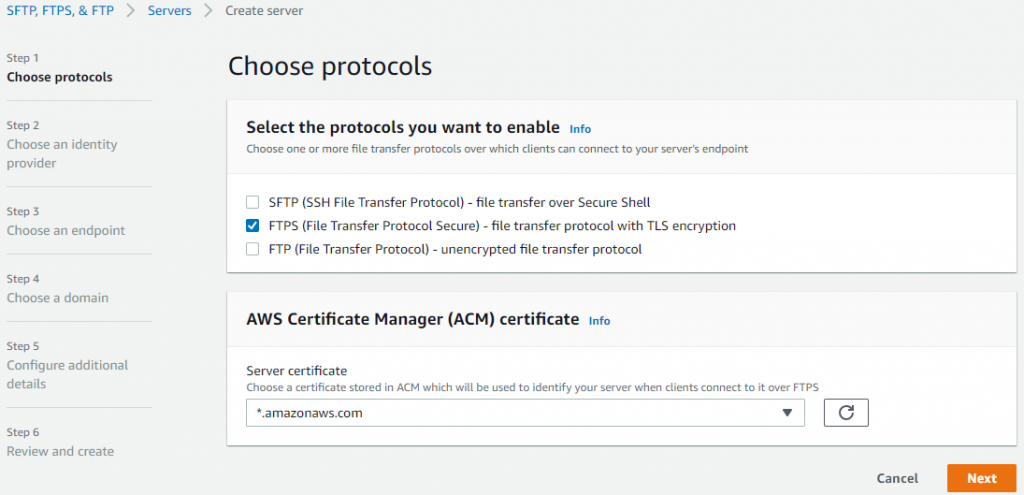Go to SFTP, FTPS, & FTP breadcrumb
1024x495 pixels.
tap(60, 11)
